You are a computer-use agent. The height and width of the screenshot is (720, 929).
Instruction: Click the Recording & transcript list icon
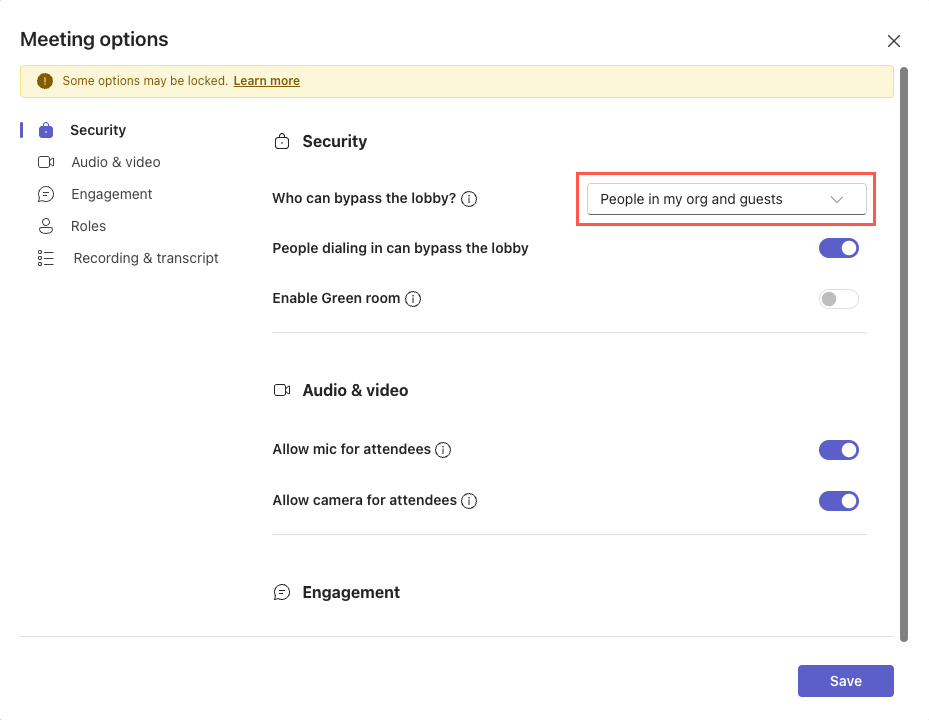point(46,258)
